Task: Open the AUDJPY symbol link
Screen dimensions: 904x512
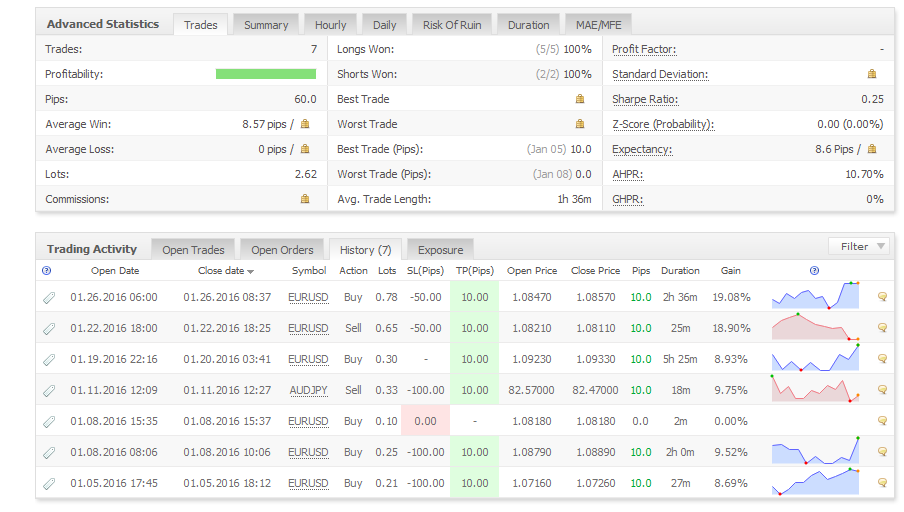Action: tap(308, 390)
